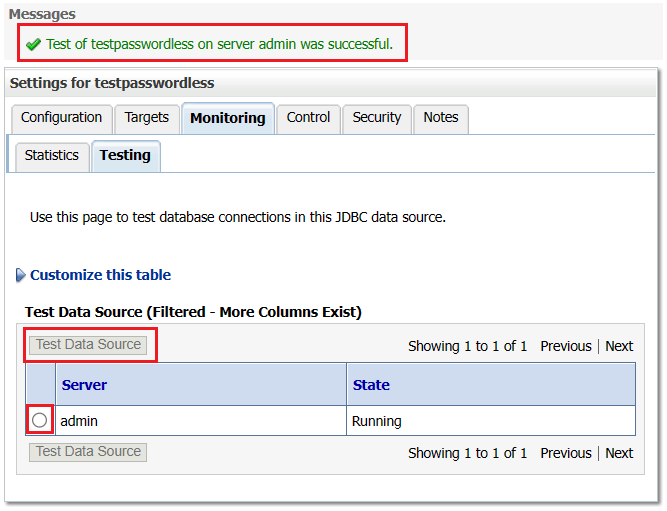Sort by the Server column header

point(84,385)
